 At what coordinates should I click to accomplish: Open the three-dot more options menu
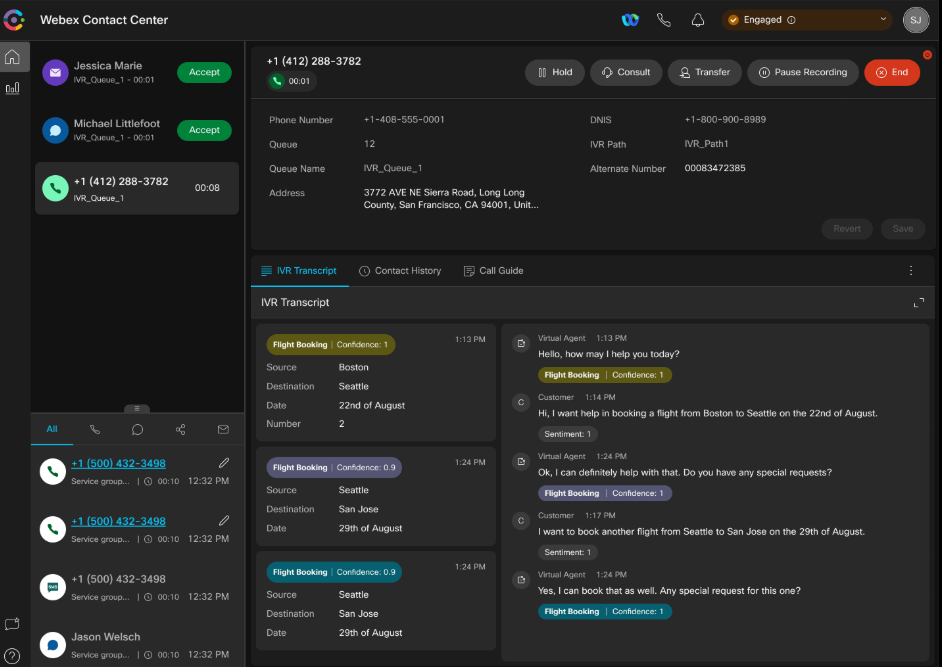point(911,270)
